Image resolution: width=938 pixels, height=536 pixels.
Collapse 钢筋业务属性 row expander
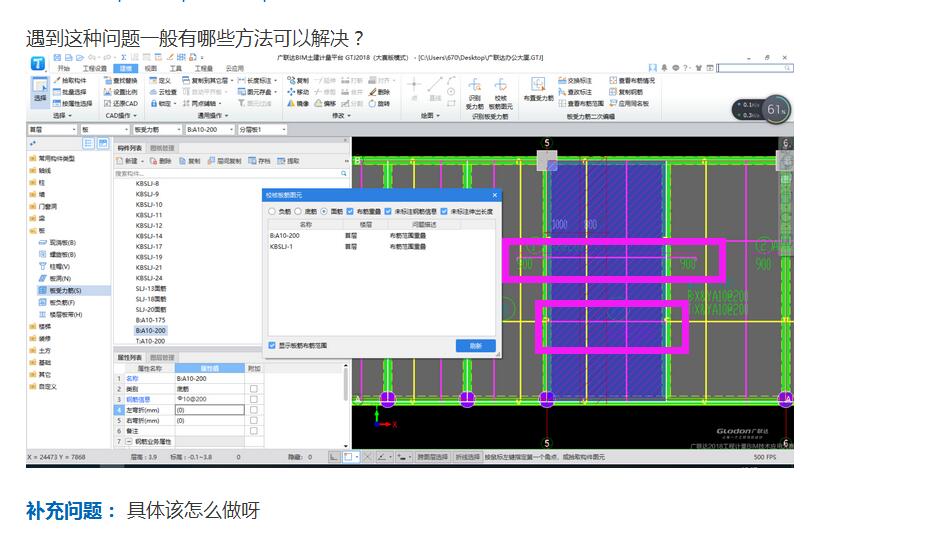click(x=129, y=441)
